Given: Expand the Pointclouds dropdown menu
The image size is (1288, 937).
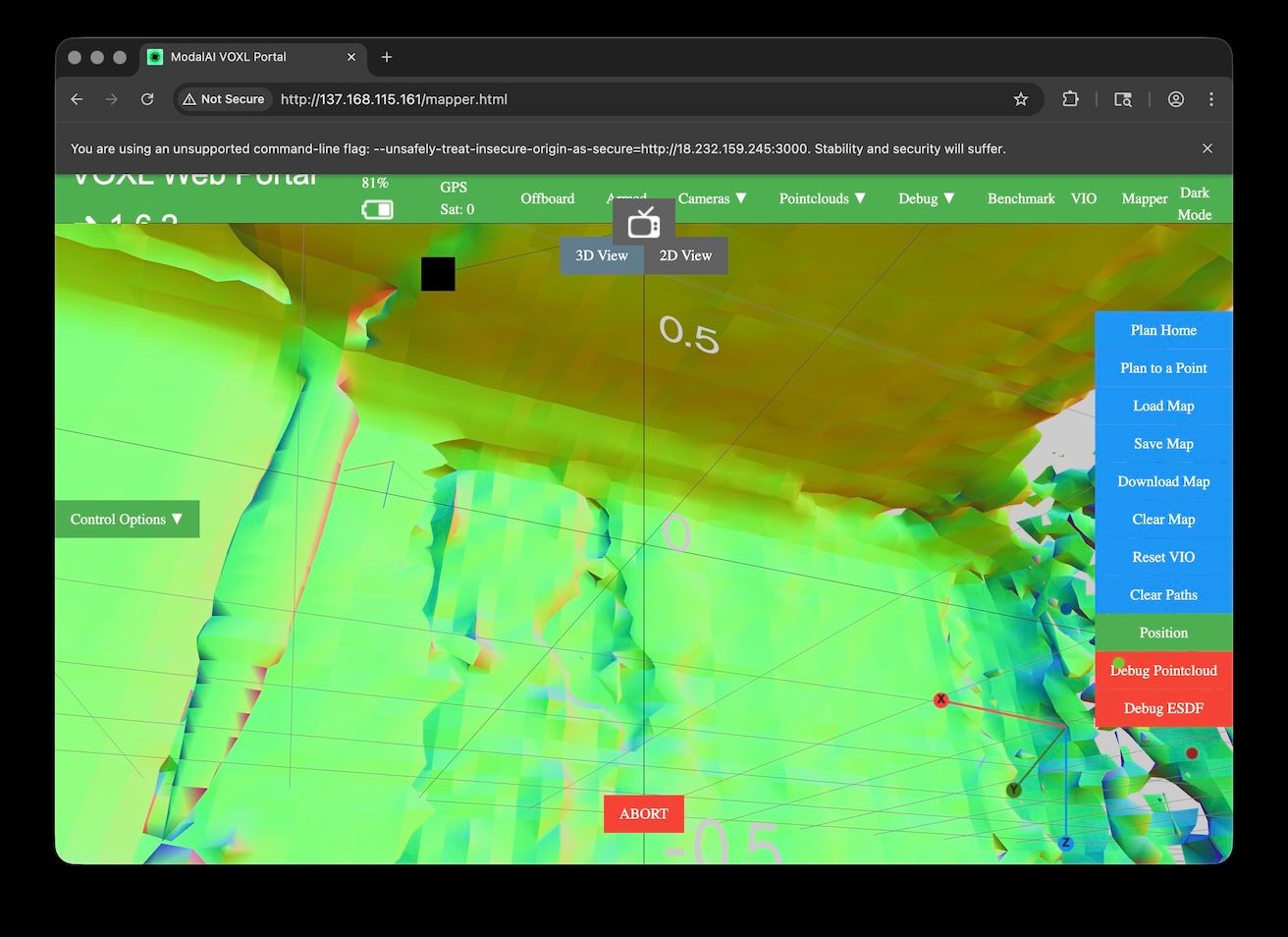Looking at the screenshot, I should [x=822, y=198].
